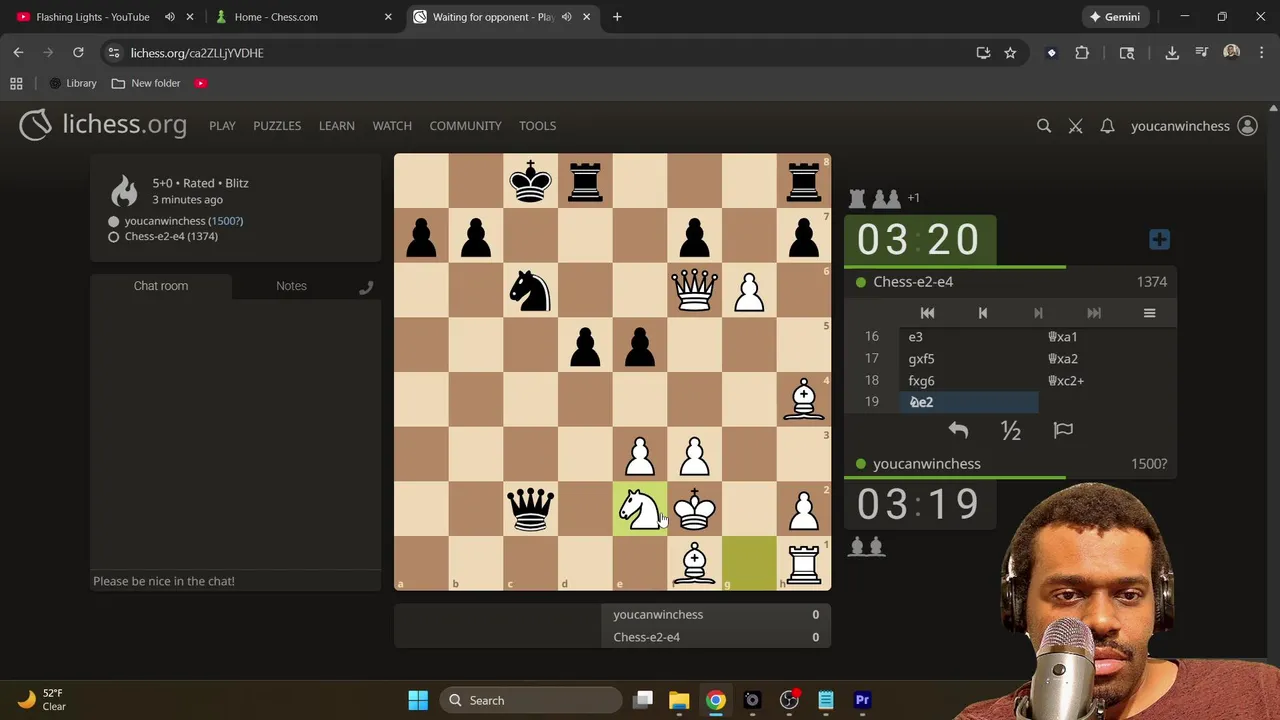The height and width of the screenshot is (720, 1280).
Task: Click the black queen on c2
Action: point(530,509)
